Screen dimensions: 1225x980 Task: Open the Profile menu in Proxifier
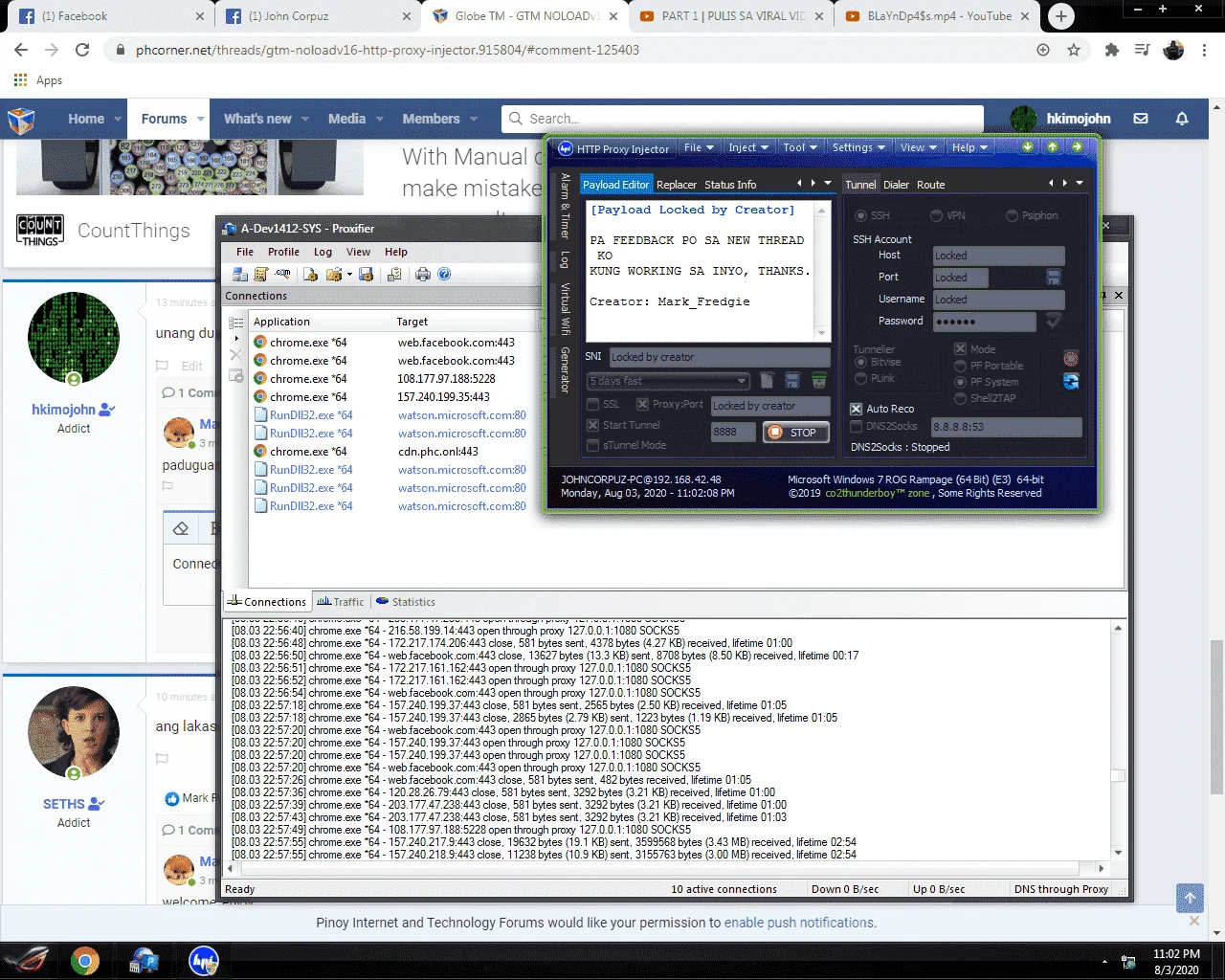pos(283,252)
